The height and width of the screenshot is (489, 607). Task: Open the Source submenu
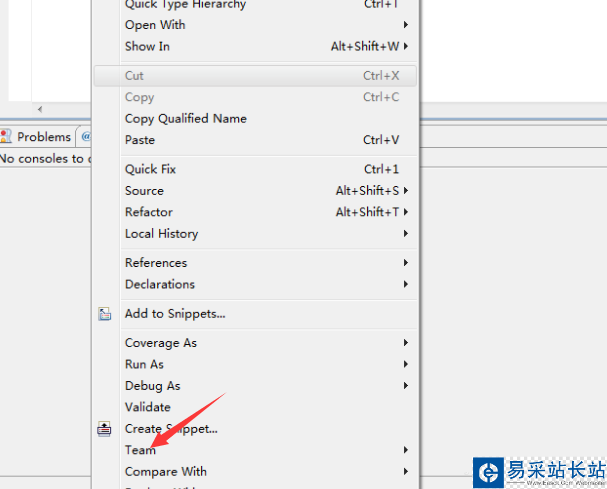point(144,191)
